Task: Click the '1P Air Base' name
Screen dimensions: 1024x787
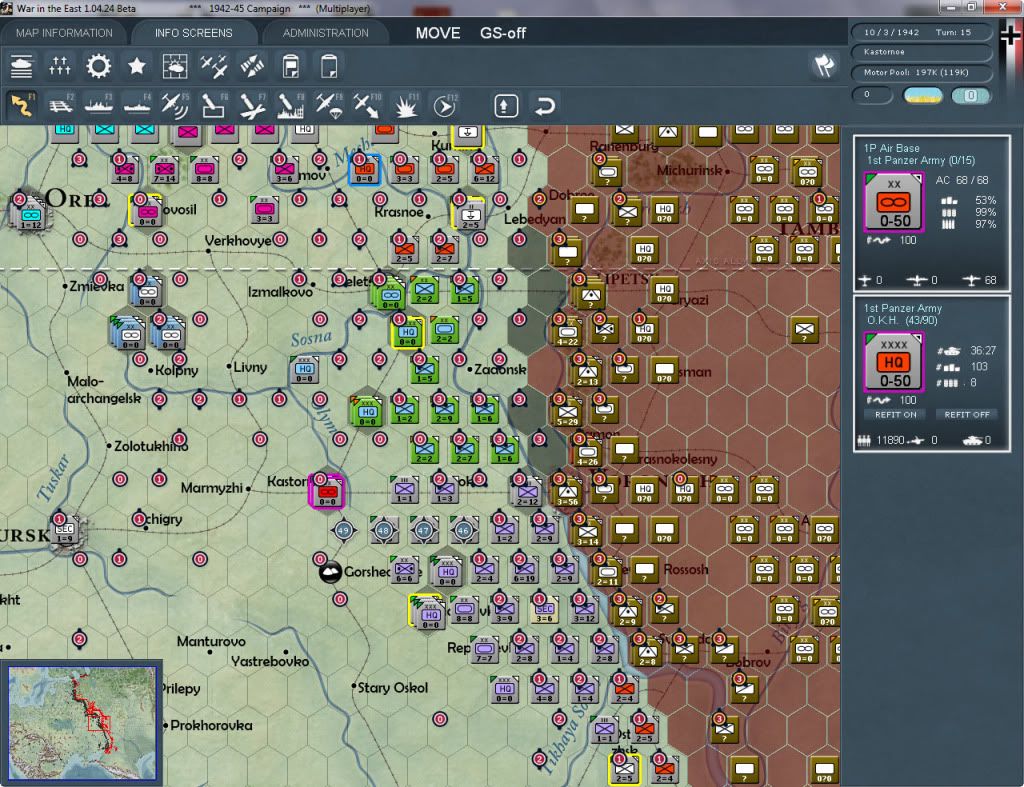Action: (891, 148)
